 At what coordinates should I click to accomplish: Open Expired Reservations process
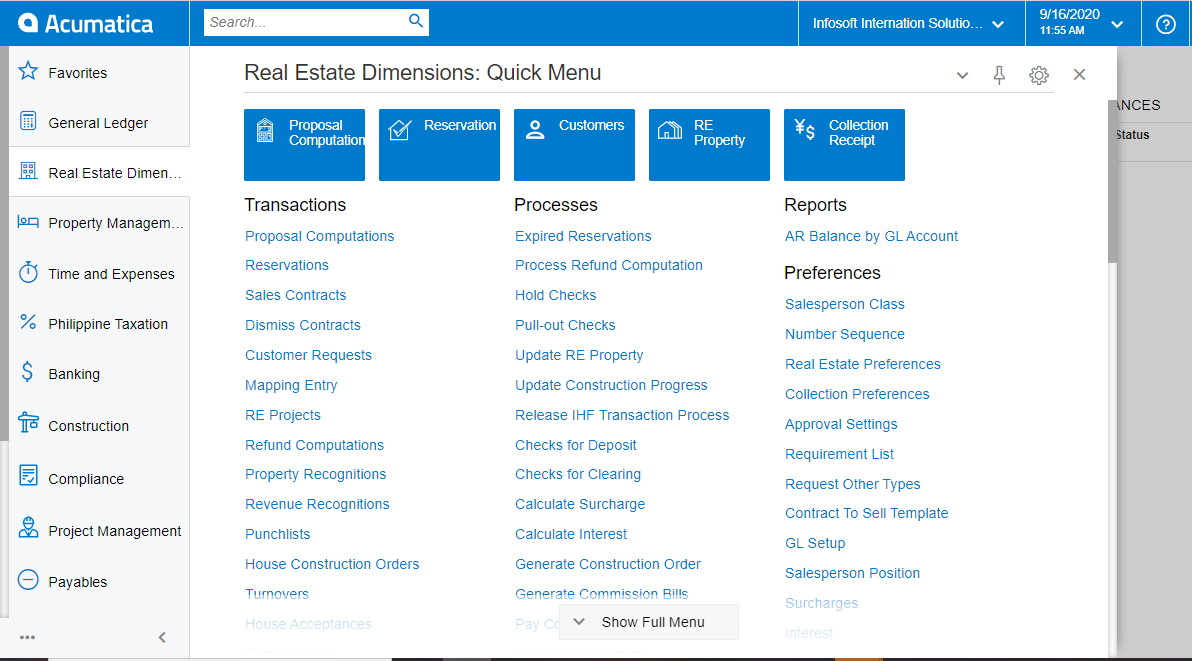583,236
